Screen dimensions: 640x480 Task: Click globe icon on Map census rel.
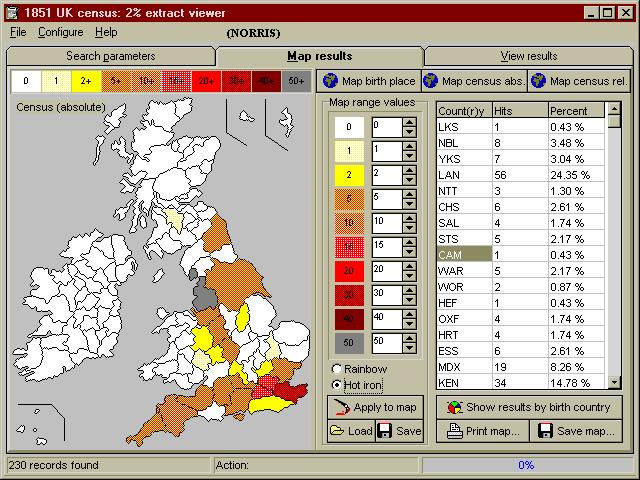538,81
